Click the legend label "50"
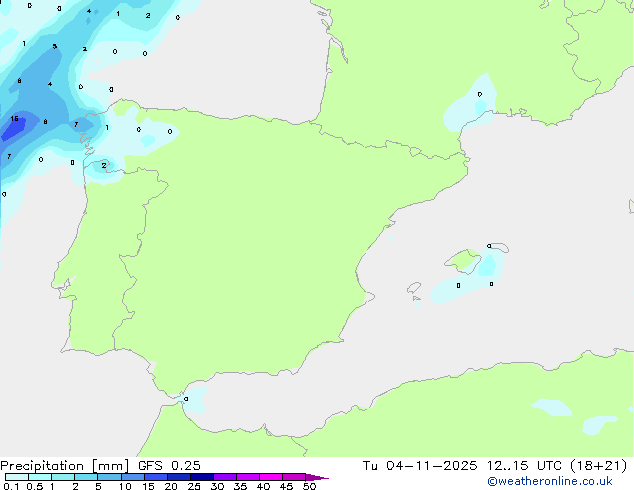Screen dimensions: 634x490 pyautogui.click(x=309, y=486)
